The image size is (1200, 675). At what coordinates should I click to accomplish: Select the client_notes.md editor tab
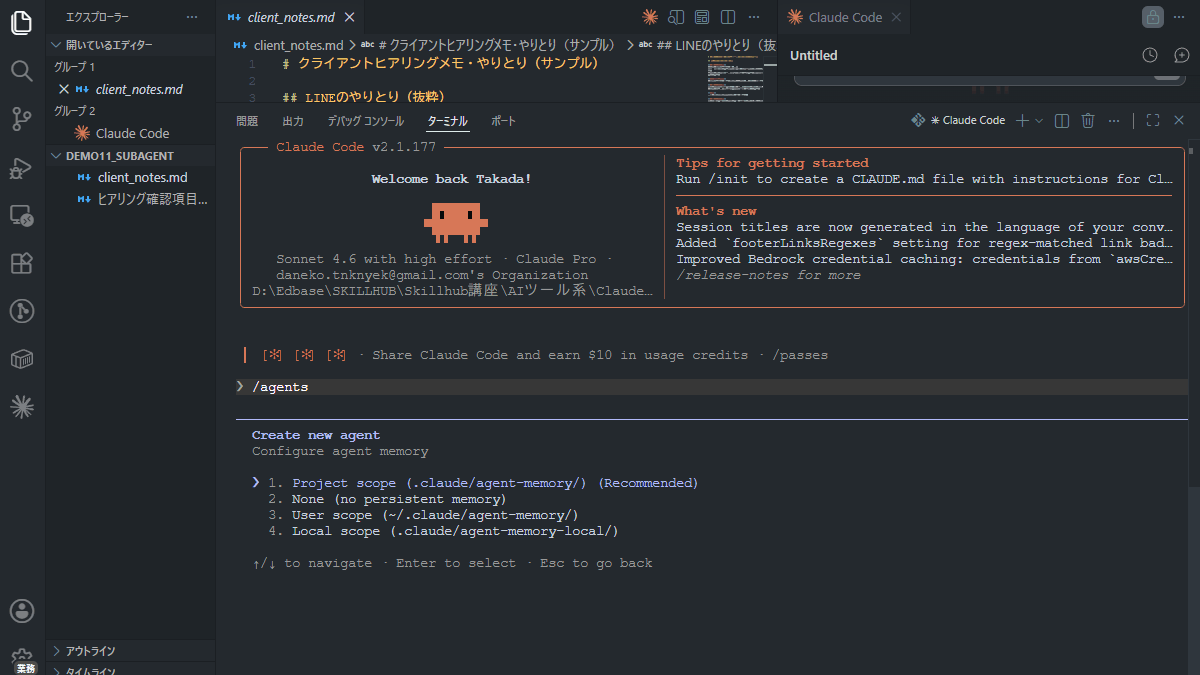(x=291, y=17)
